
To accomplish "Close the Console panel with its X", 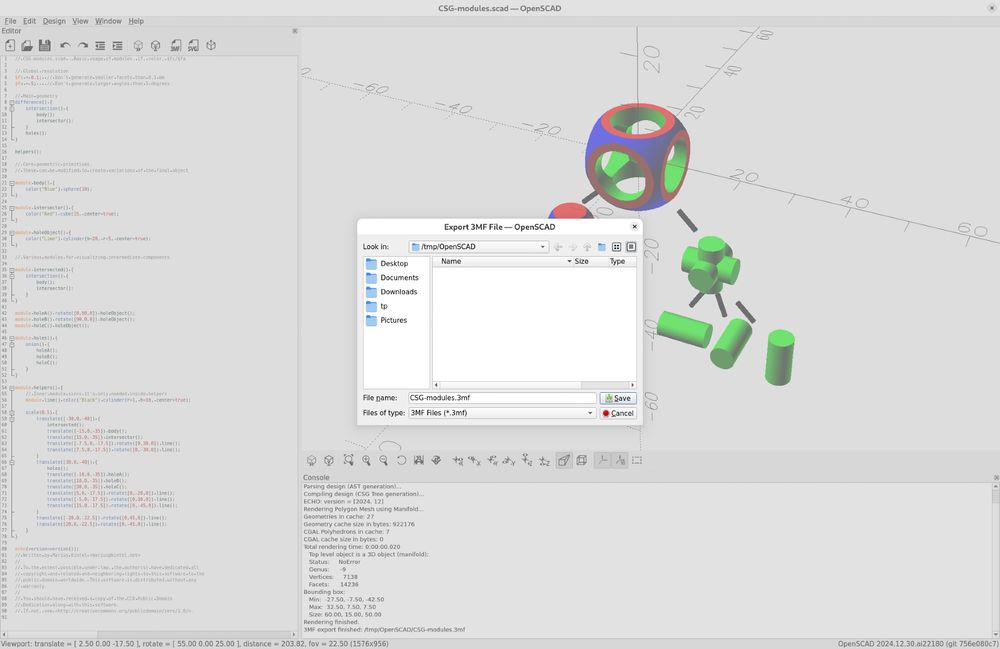I will tap(996, 477).
